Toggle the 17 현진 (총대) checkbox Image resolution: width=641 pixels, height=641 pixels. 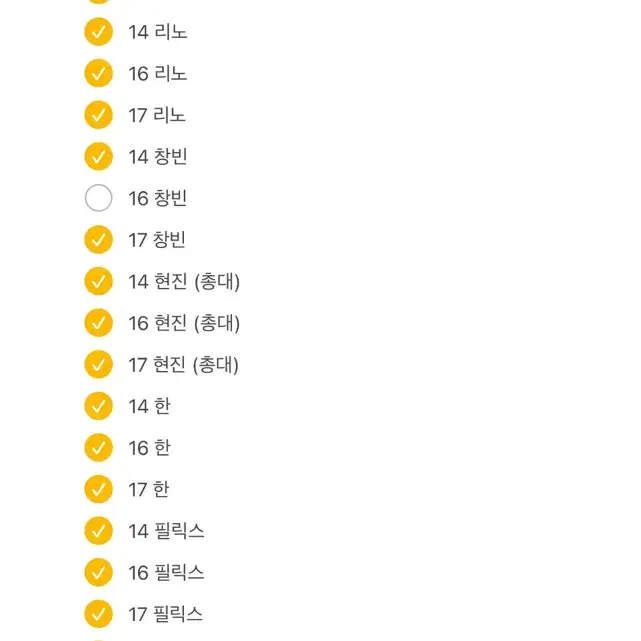[98, 364]
